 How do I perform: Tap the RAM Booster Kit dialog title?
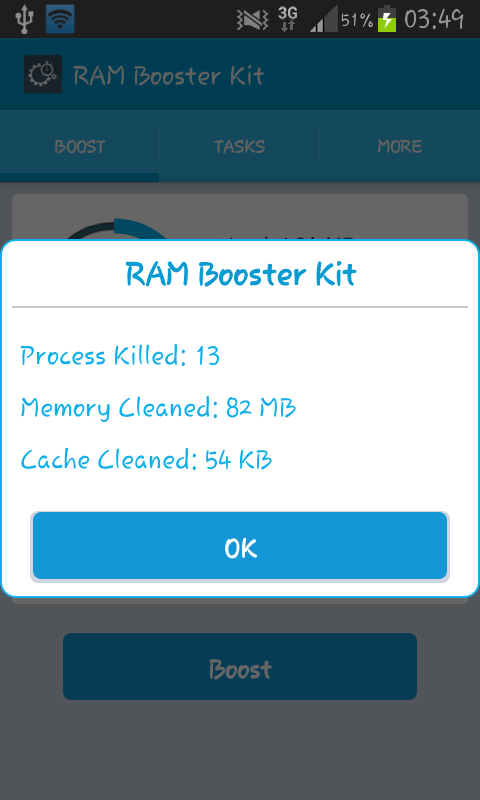(x=241, y=274)
